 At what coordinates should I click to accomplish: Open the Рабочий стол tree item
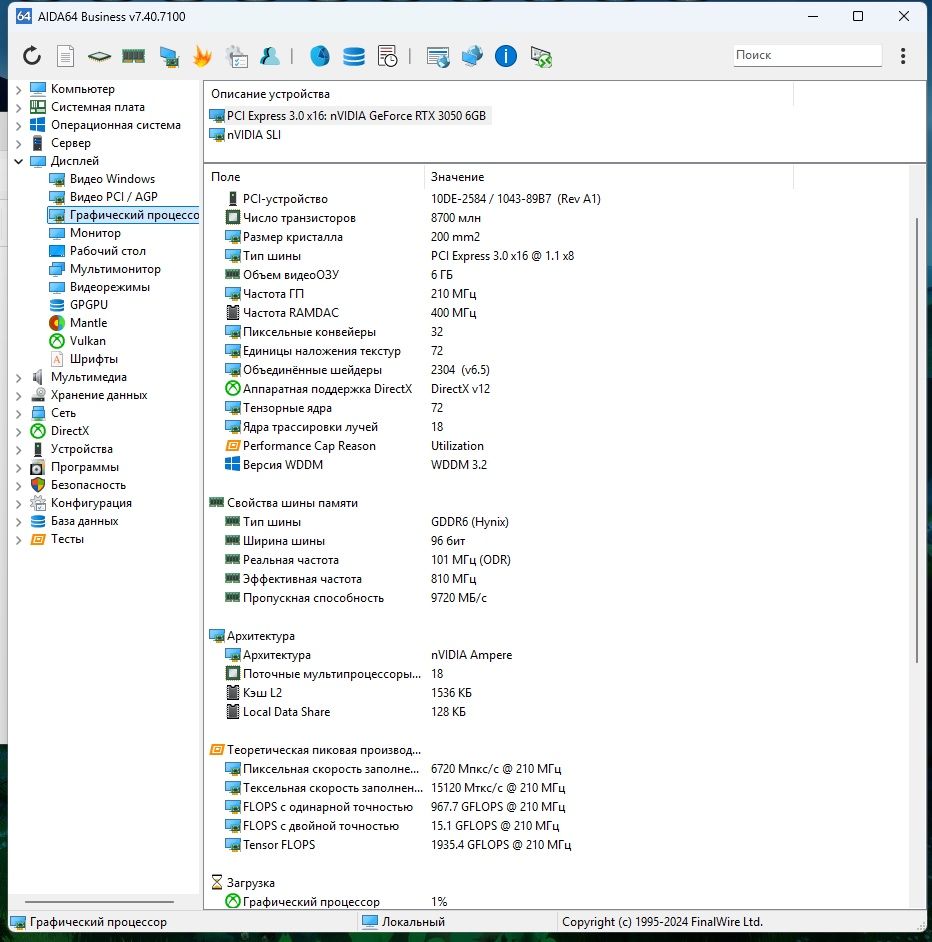(x=97, y=251)
